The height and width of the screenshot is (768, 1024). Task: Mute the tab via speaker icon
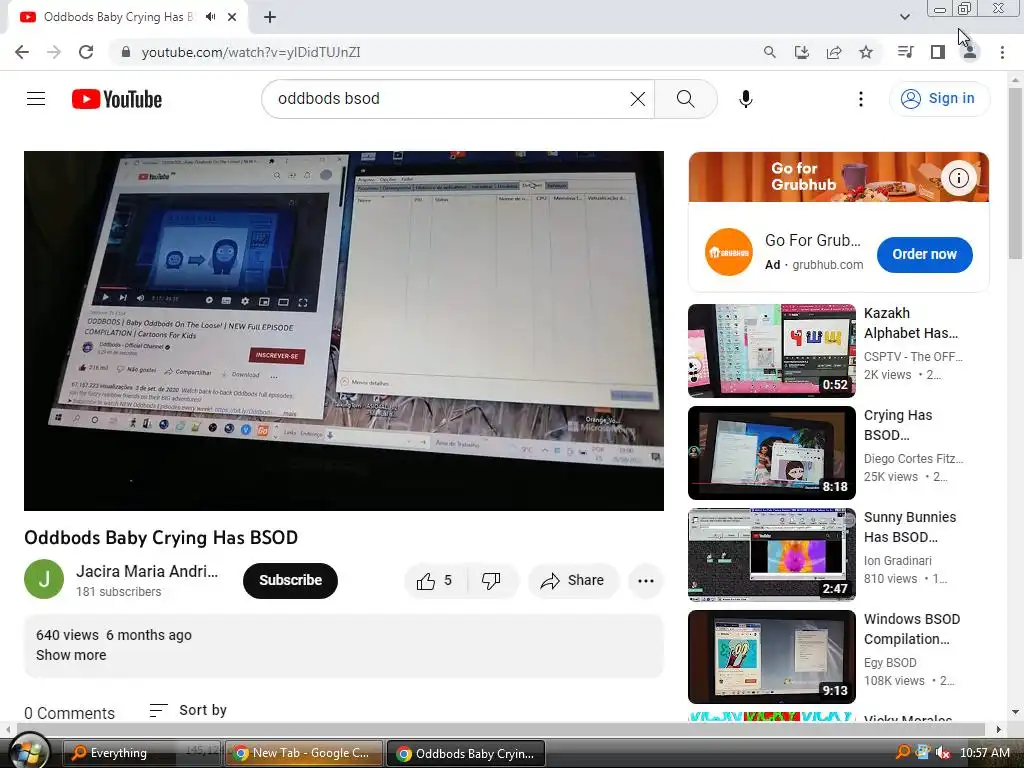[210, 17]
